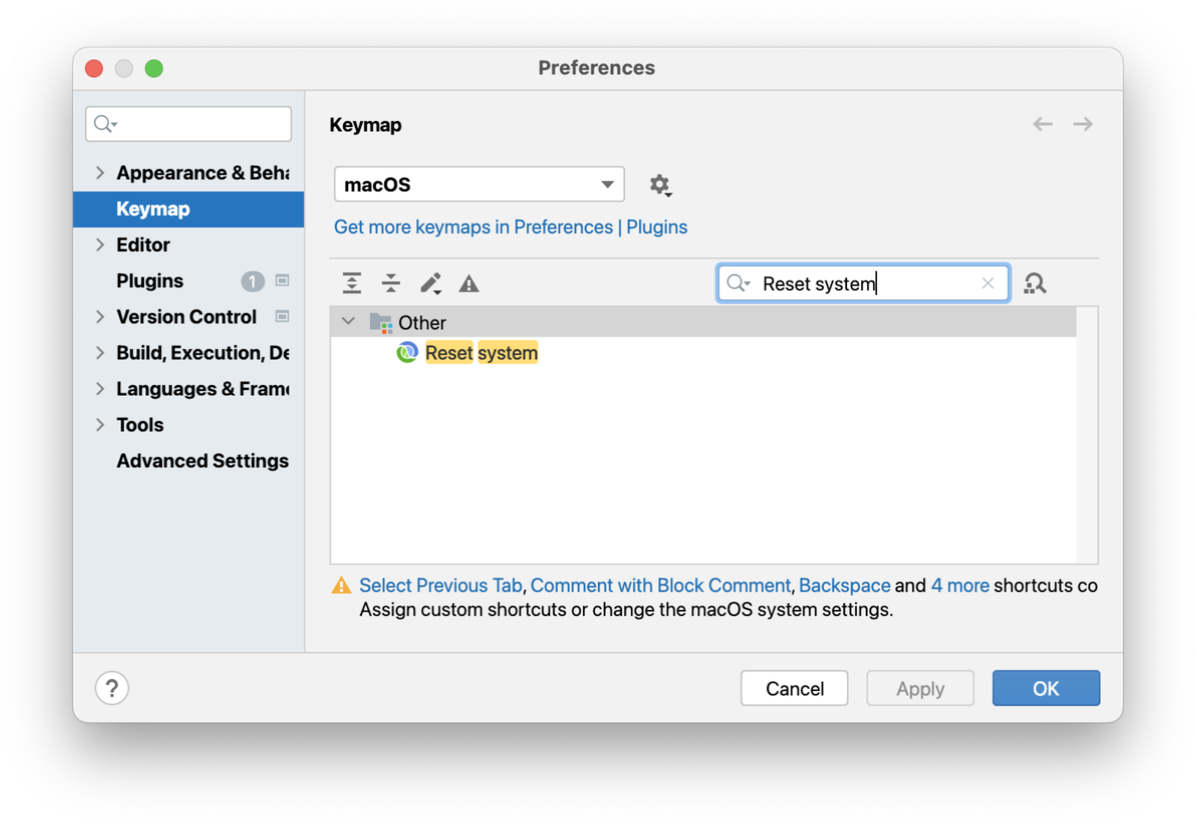Click the Apply button
Image resolution: width=1196 pixels, height=823 pixels.
[920, 688]
